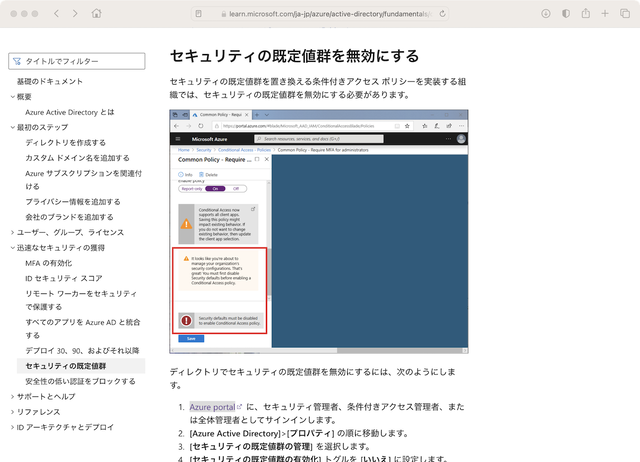Expand サポートとヘルプ section
The height and width of the screenshot is (462, 640).
pyautogui.click(x=13, y=397)
